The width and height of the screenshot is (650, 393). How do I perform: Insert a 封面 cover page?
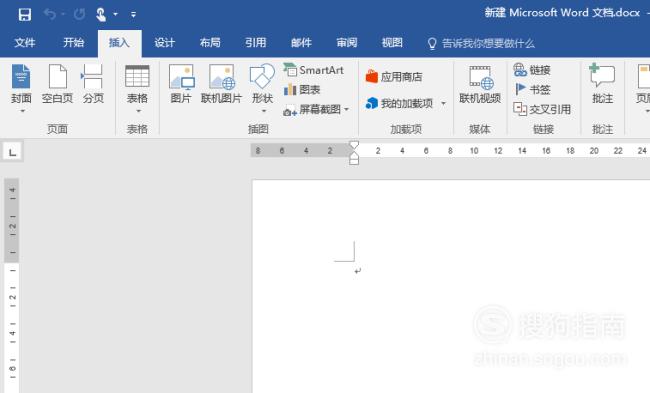pyautogui.click(x=21, y=83)
